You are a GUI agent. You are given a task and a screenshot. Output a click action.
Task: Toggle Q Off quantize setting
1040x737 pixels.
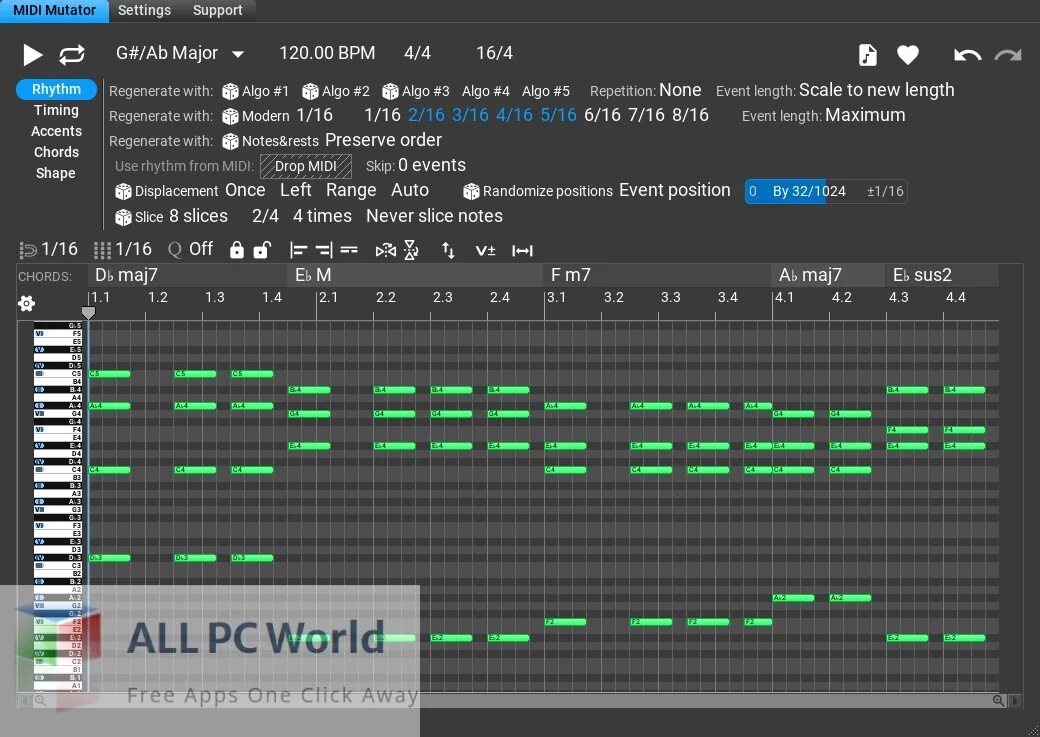(189, 249)
